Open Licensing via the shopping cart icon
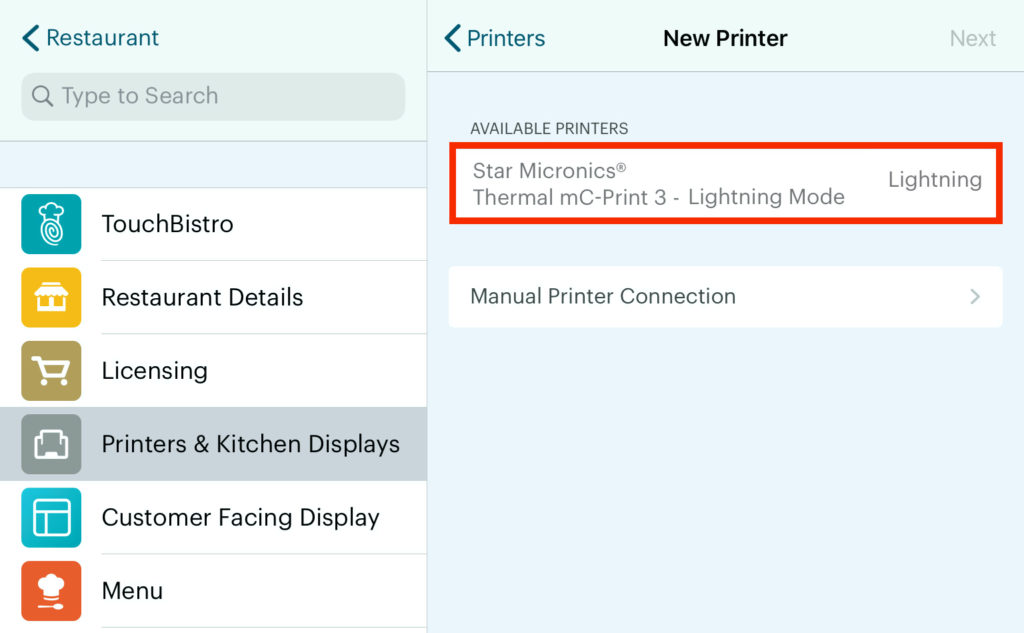Viewport: 1024px width, 633px height. [51, 371]
